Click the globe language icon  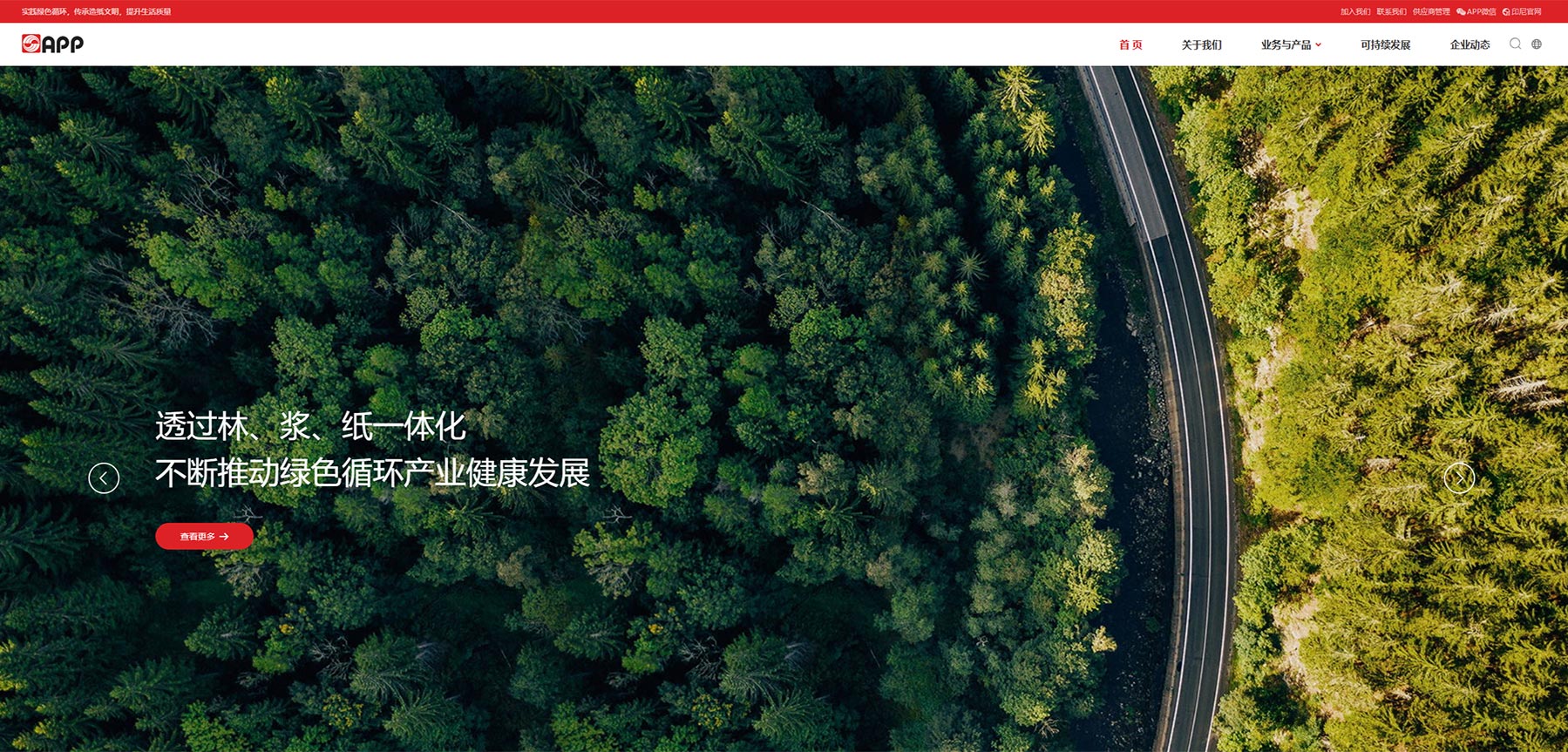pos(1537,44)
